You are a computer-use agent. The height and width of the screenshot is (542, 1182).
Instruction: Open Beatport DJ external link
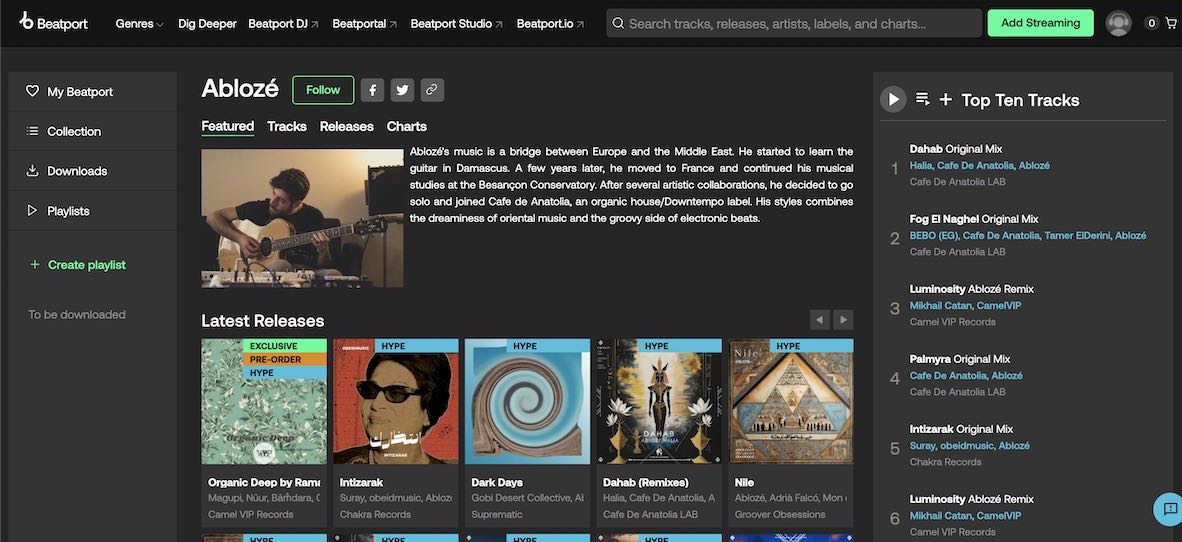point(283,23)
